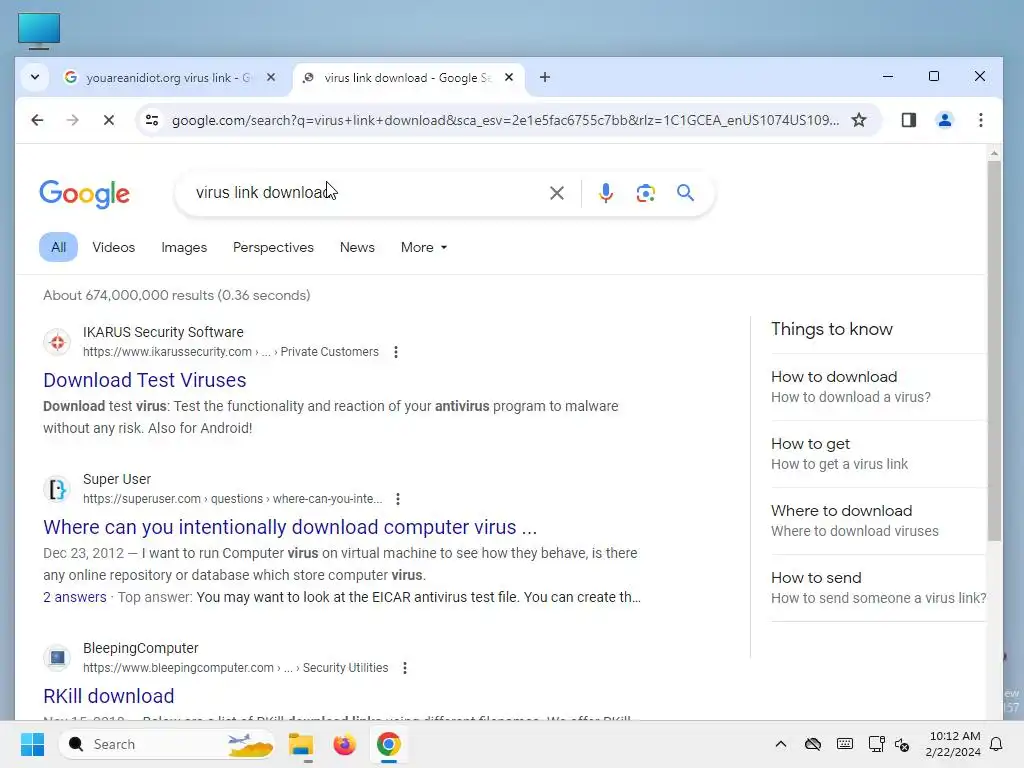Switch to Videos results
Viewport: 1024px width, 768px height.
point(114,248)
